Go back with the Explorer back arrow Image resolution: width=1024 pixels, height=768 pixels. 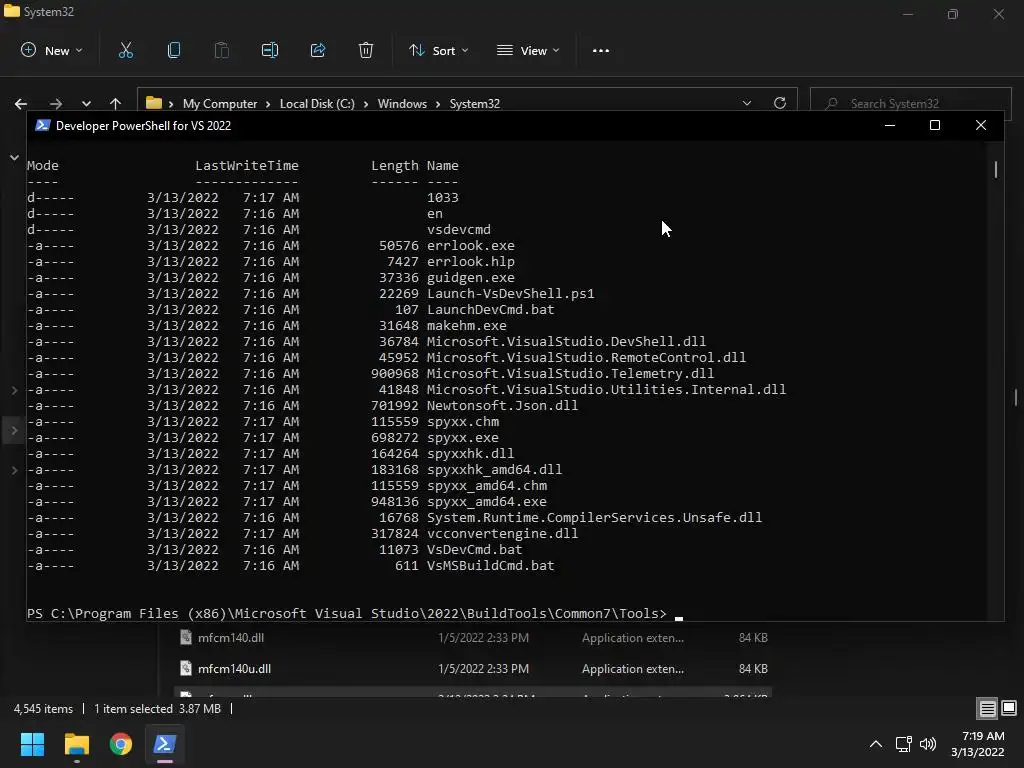[x=21, y=103]
